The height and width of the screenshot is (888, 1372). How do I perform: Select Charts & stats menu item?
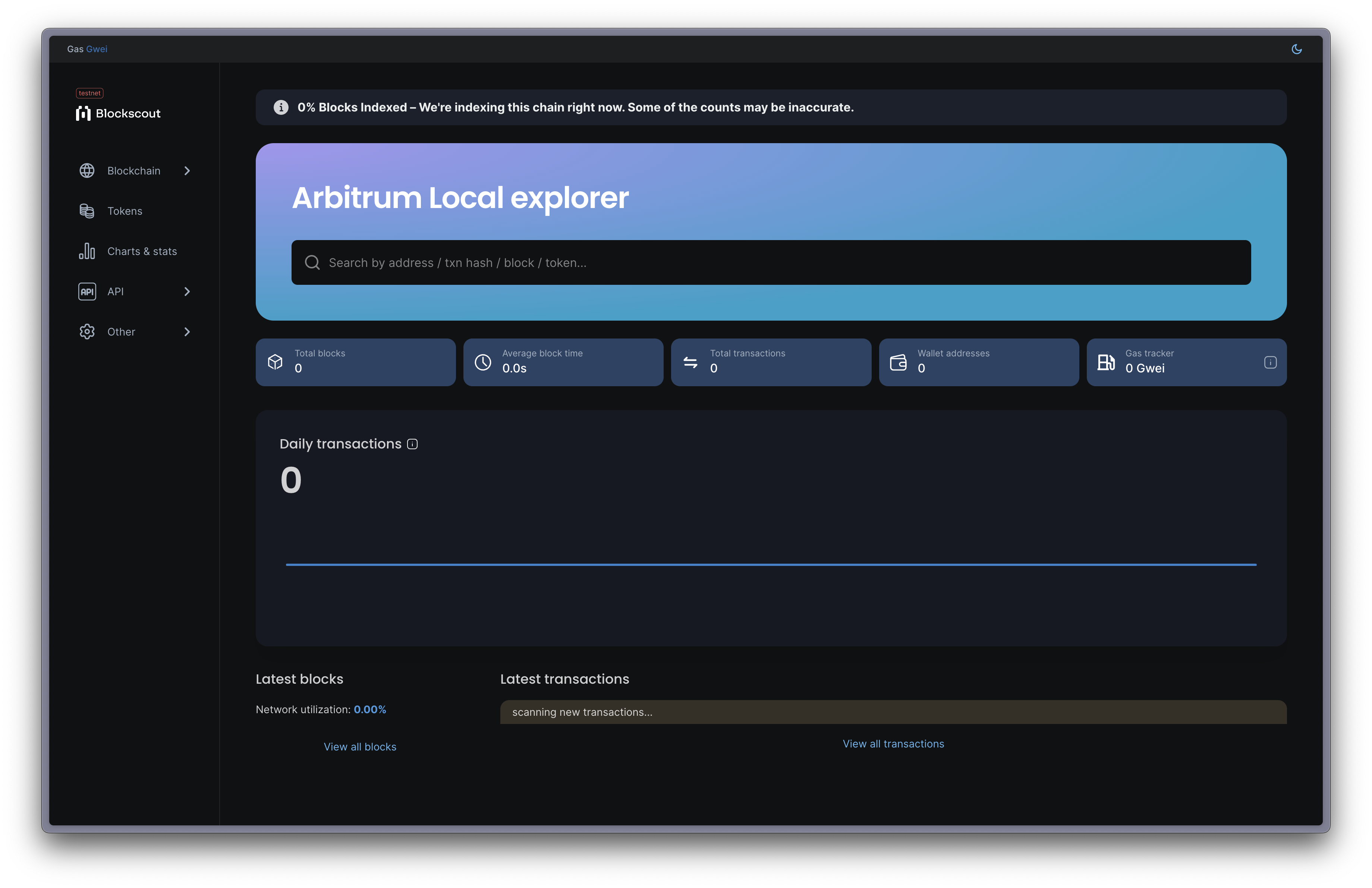coord(141,251)
